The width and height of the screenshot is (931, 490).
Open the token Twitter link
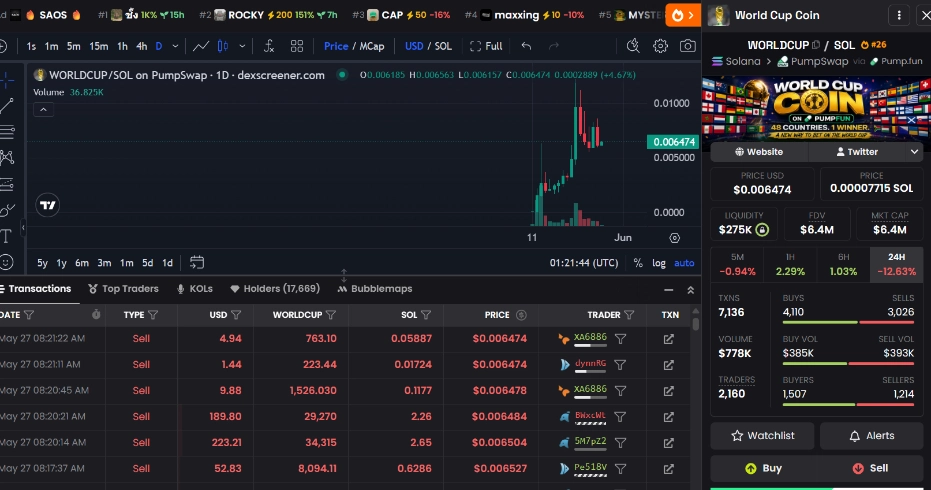(857, 152)
